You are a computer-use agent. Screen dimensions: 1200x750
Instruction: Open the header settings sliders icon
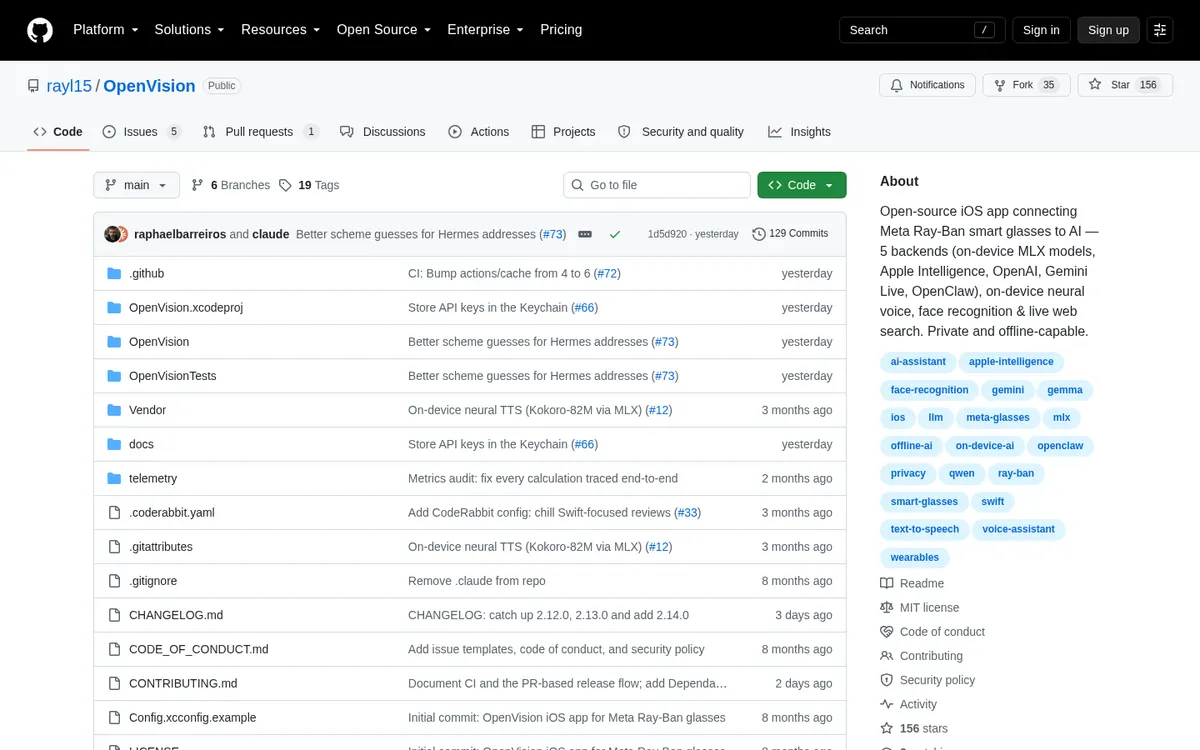(1160, 30)
